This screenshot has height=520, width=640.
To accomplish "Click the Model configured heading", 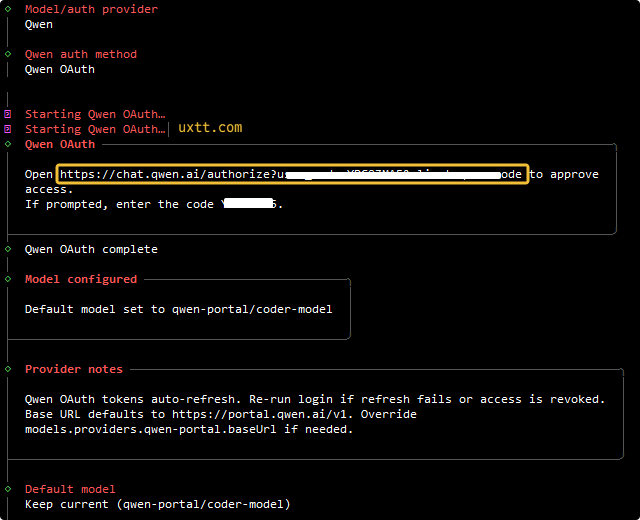I will coord(81,279).
